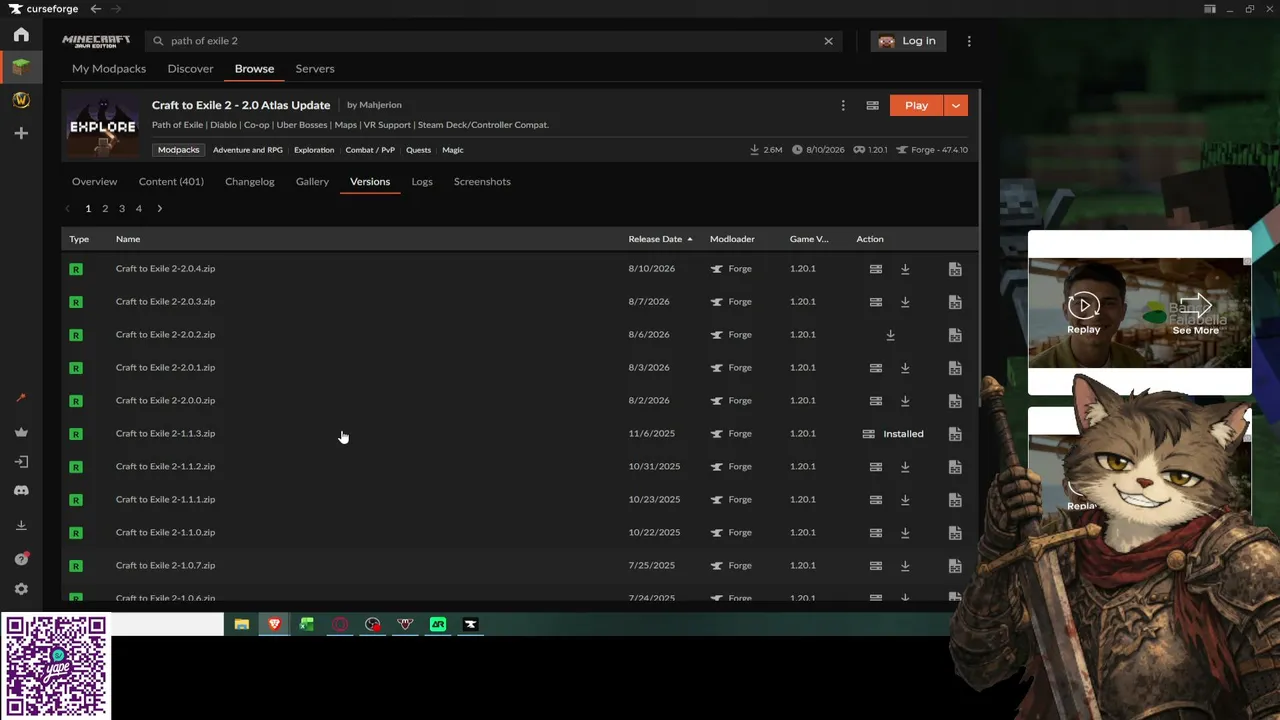This screenshot has width=1280, height=720.
Task: Click the server pack icon for 2-2.0.3.zip
Action: point(876,302)
